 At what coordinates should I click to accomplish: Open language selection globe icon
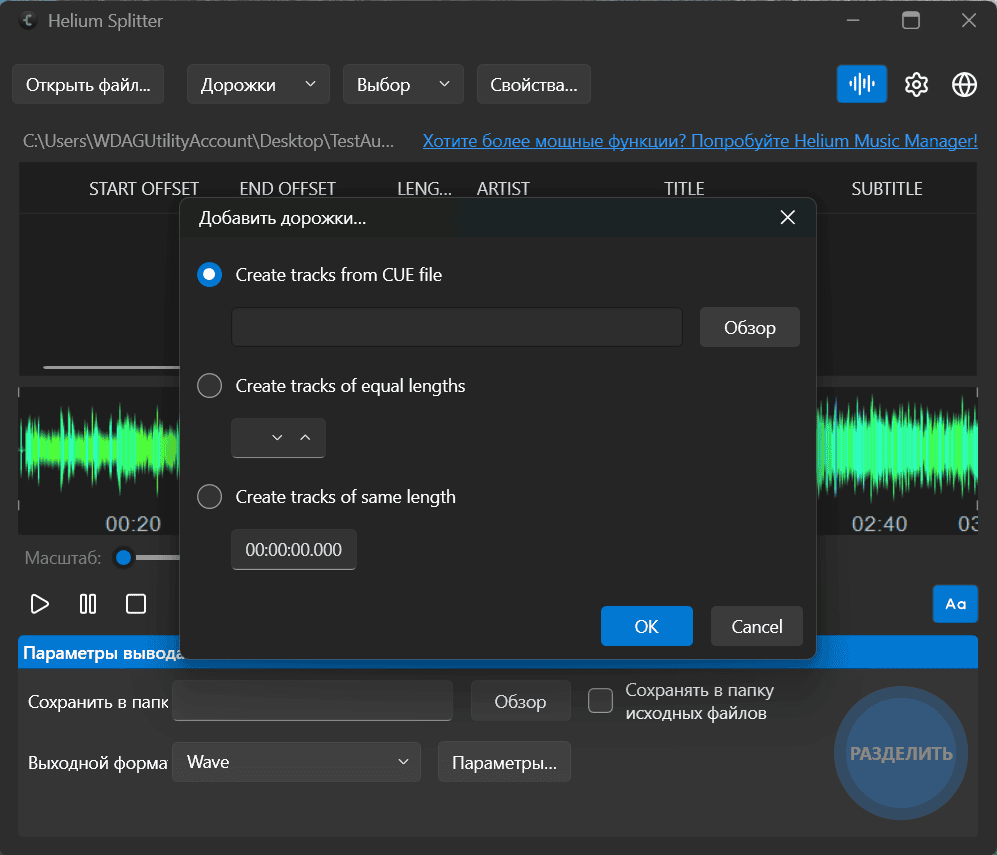(x=964, y=84)
